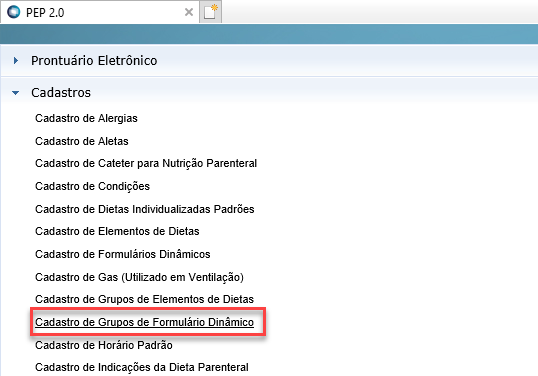Open Cadastro de Cateter para Nutrição Parenteral

(146, 164)
